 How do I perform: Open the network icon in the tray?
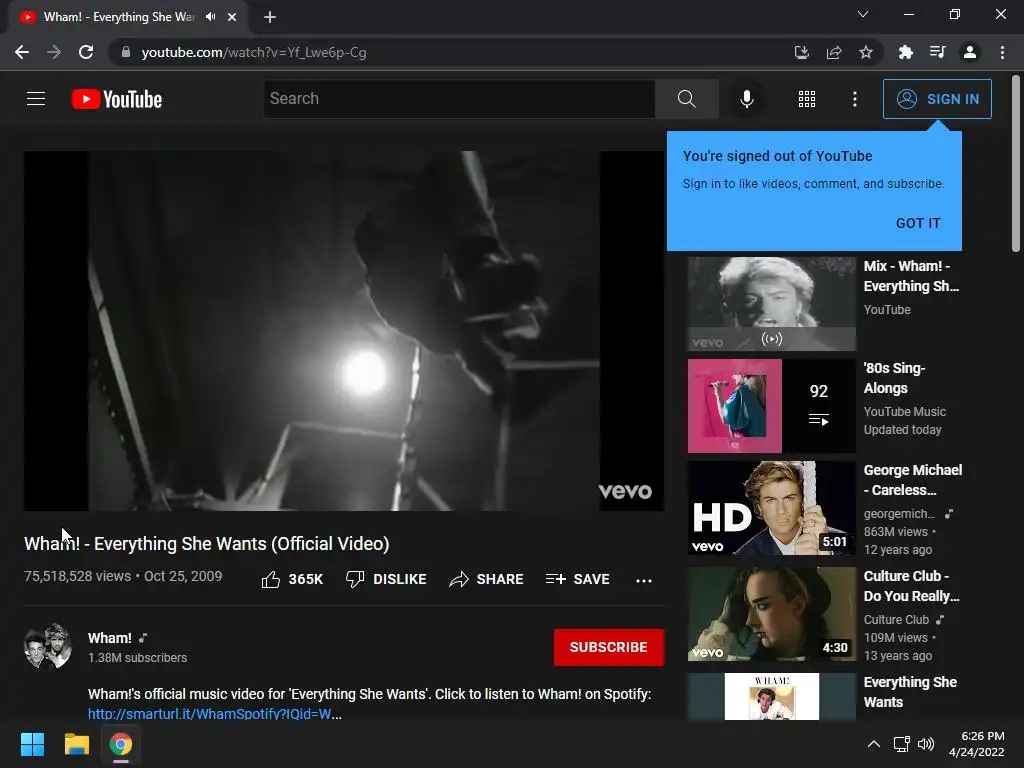[x=902, y=744]
